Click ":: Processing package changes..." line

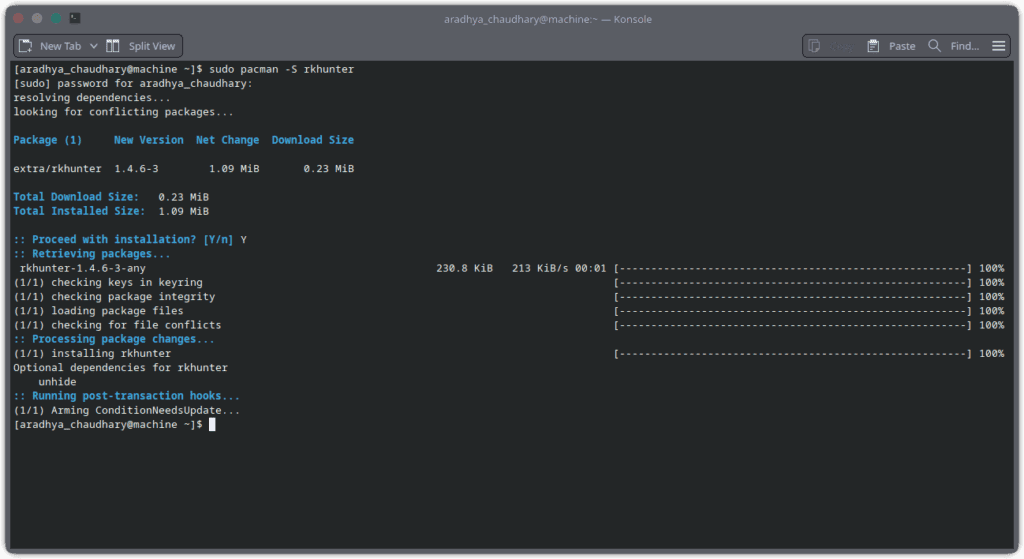[114, 340]
